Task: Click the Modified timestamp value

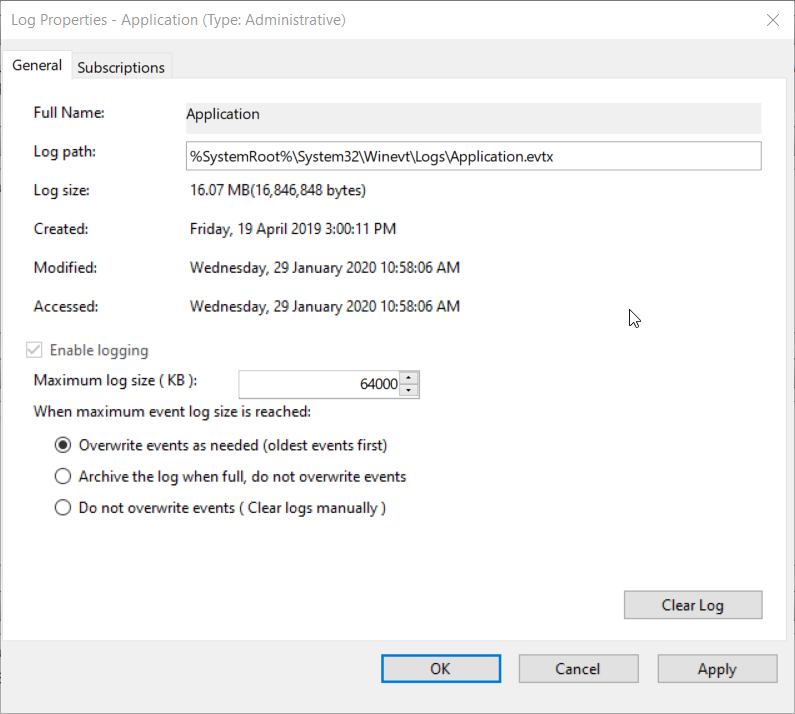Action: click(325, 268)
